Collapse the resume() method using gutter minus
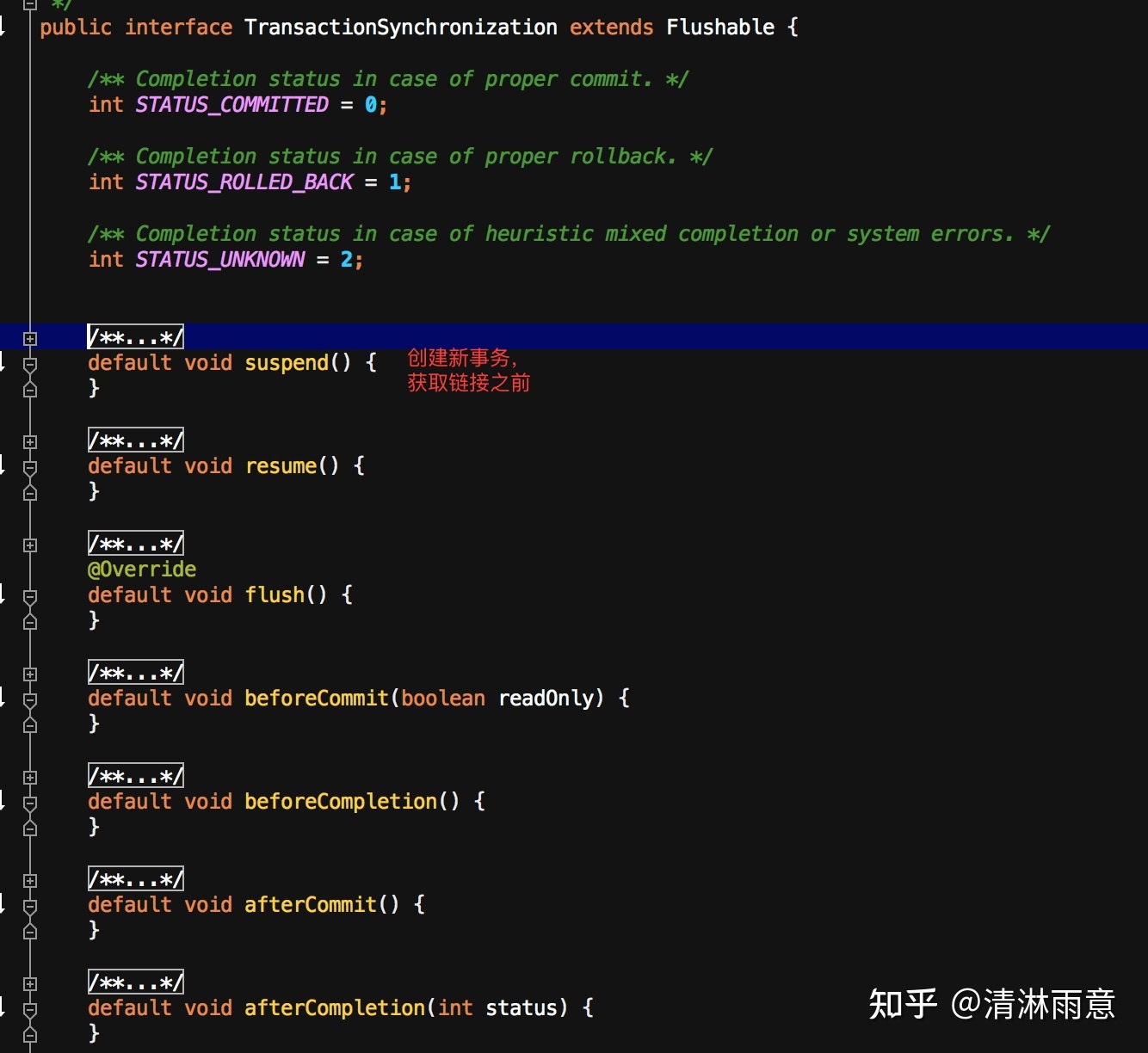1148x1053 pixels. pos(30,468)
